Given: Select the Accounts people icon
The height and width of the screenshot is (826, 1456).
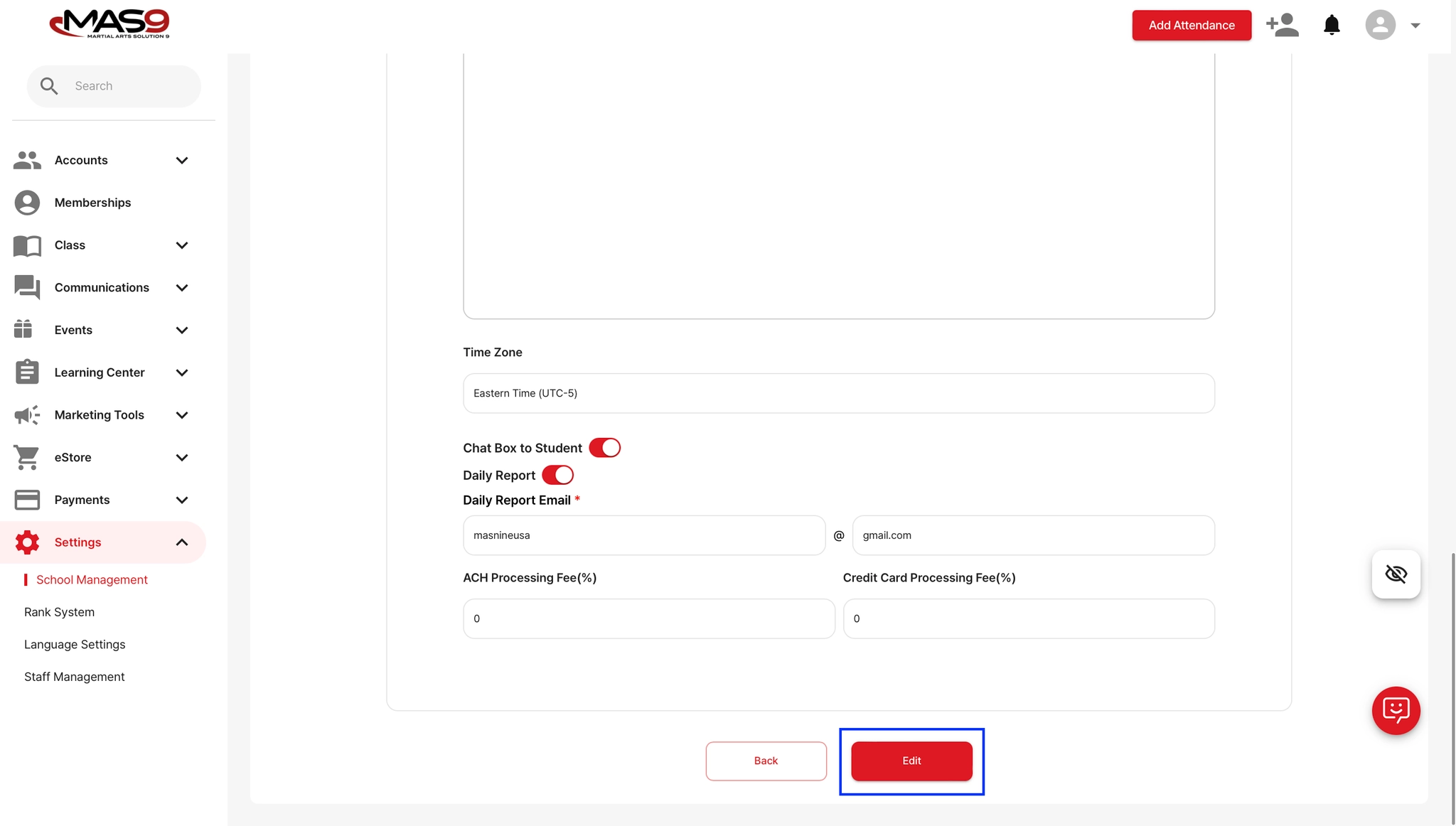Looking at the screenshot, I should (x=26, y=160).
